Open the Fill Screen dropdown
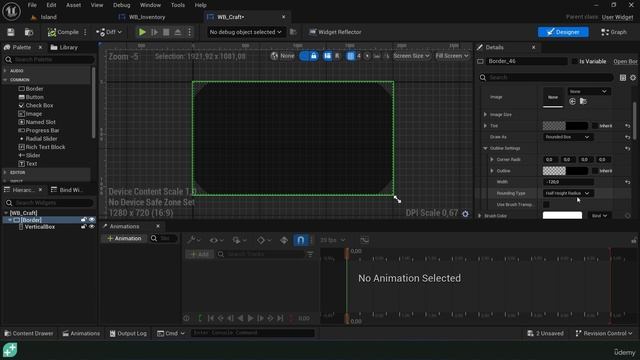This screenshot has width=640, height=360. click(452, 56)
